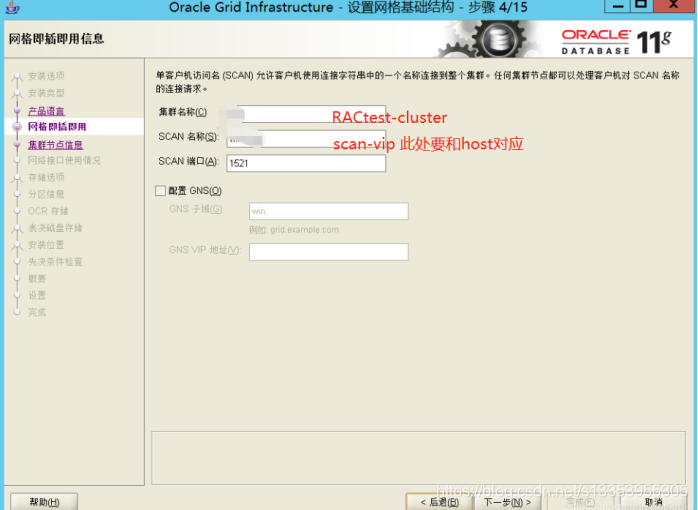The image size is (698, 510).
Task: Click the 网络接口使用情况 step
Action: (65, 160)
